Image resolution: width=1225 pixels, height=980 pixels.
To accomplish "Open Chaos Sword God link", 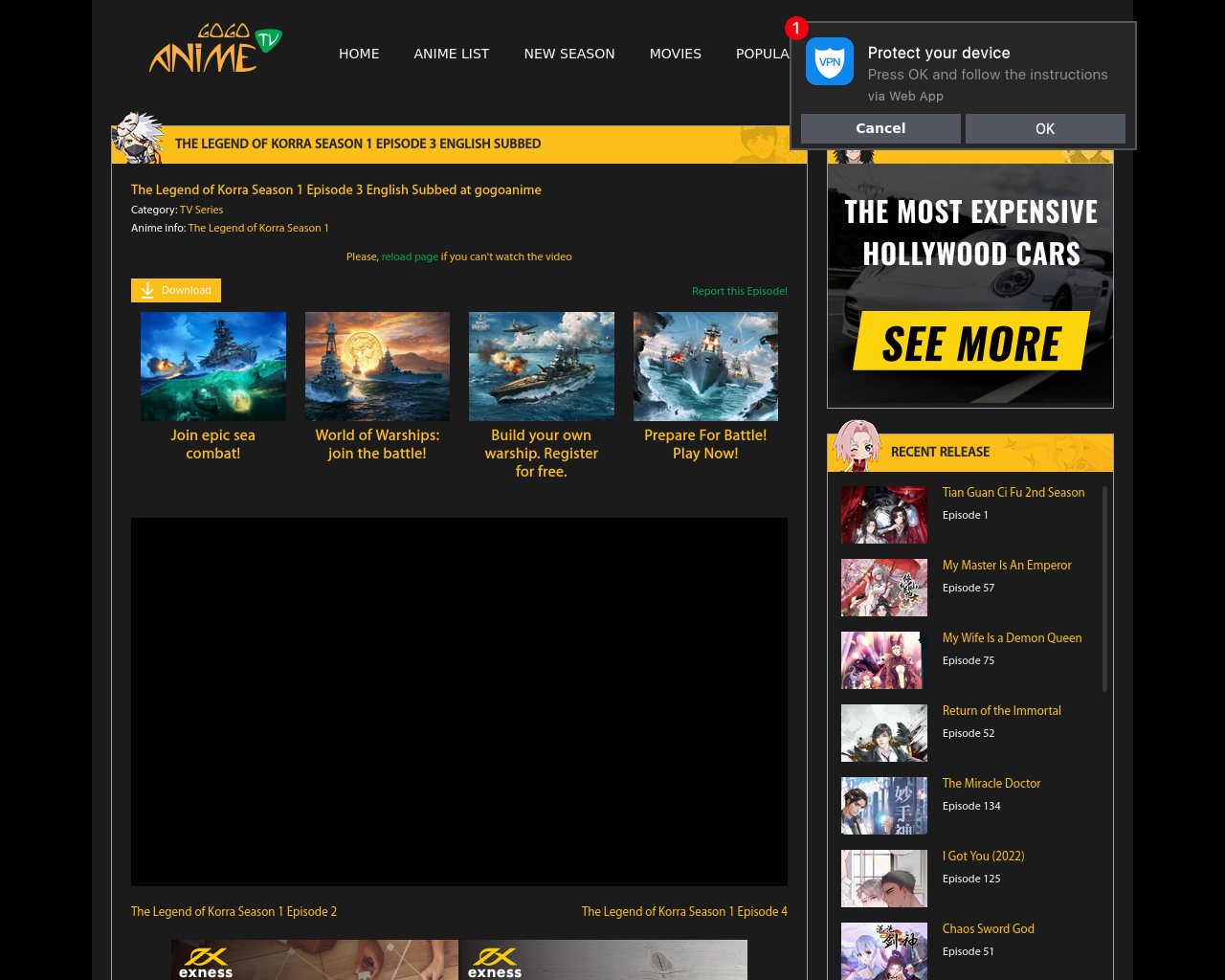I will click(x=989, y=928).
